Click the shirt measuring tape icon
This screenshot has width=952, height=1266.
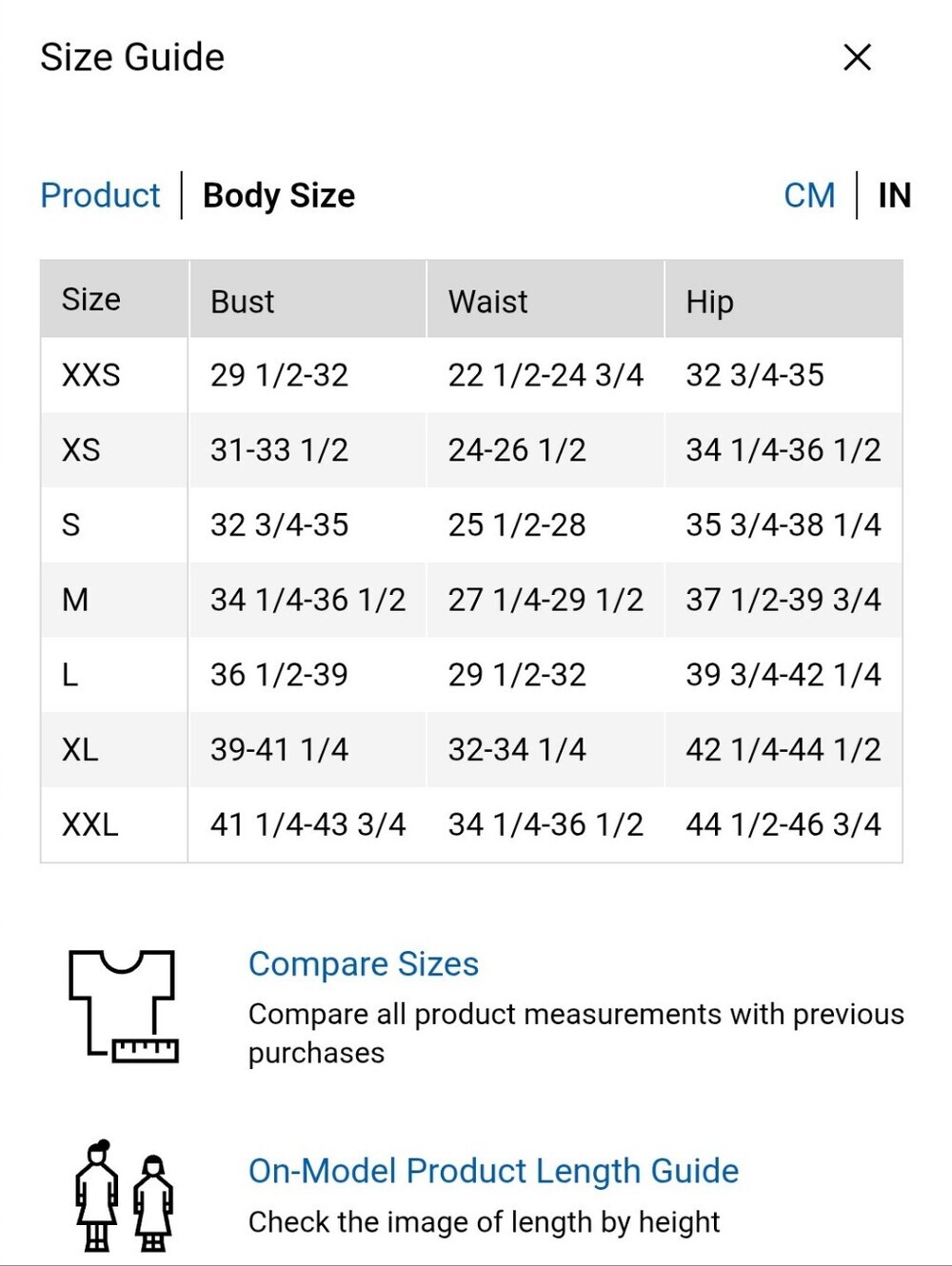coord(123,1006)
